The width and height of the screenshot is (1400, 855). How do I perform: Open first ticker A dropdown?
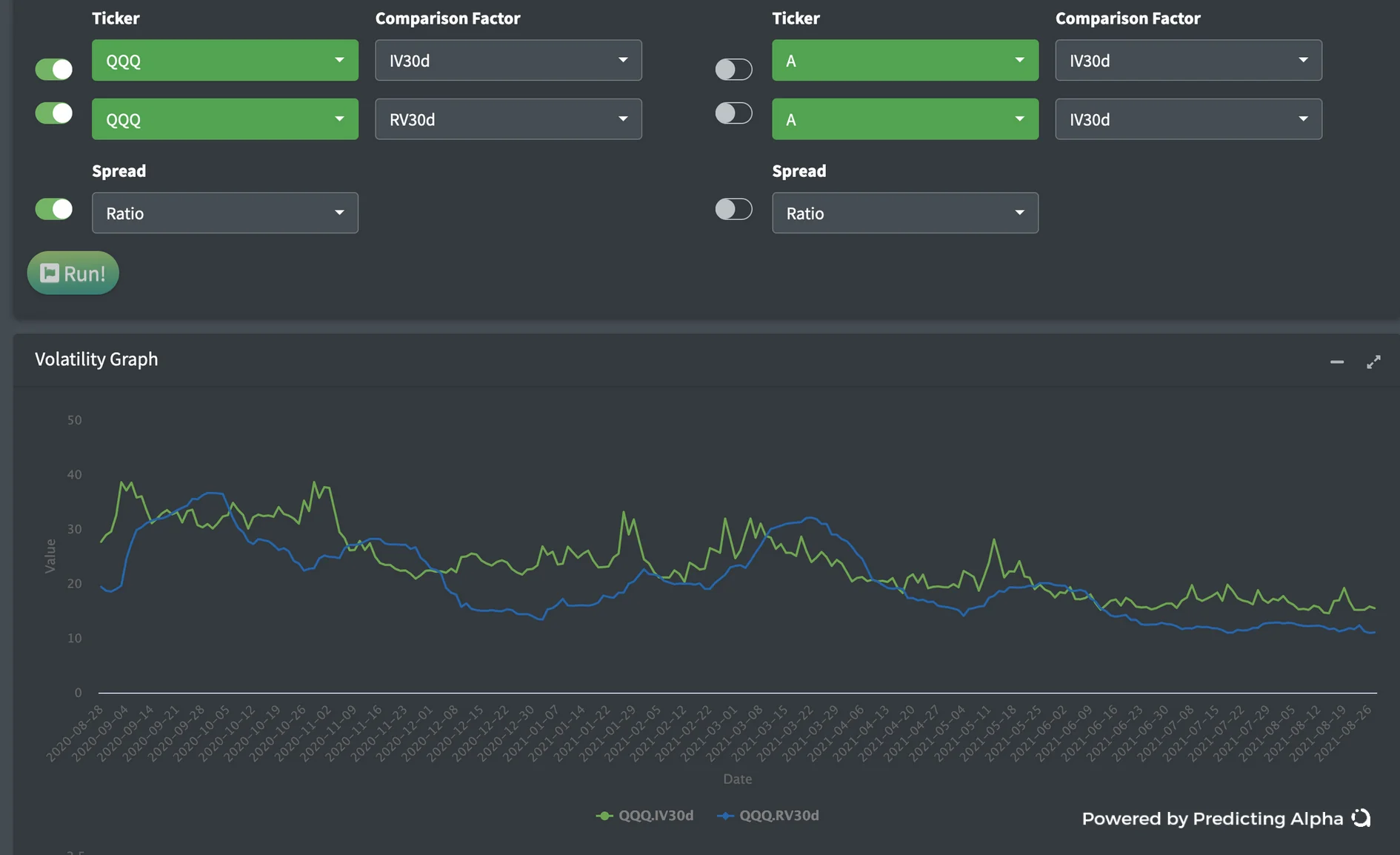point(905,60)
